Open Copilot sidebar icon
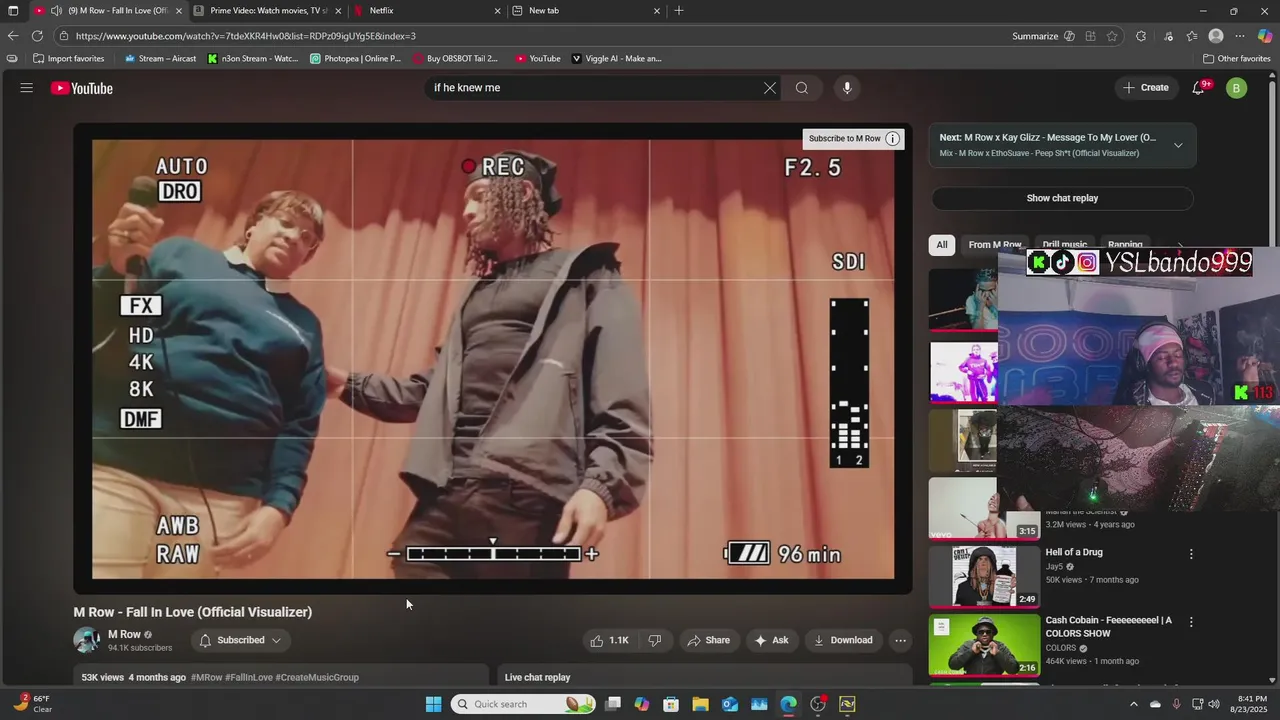 [1265, 36]
